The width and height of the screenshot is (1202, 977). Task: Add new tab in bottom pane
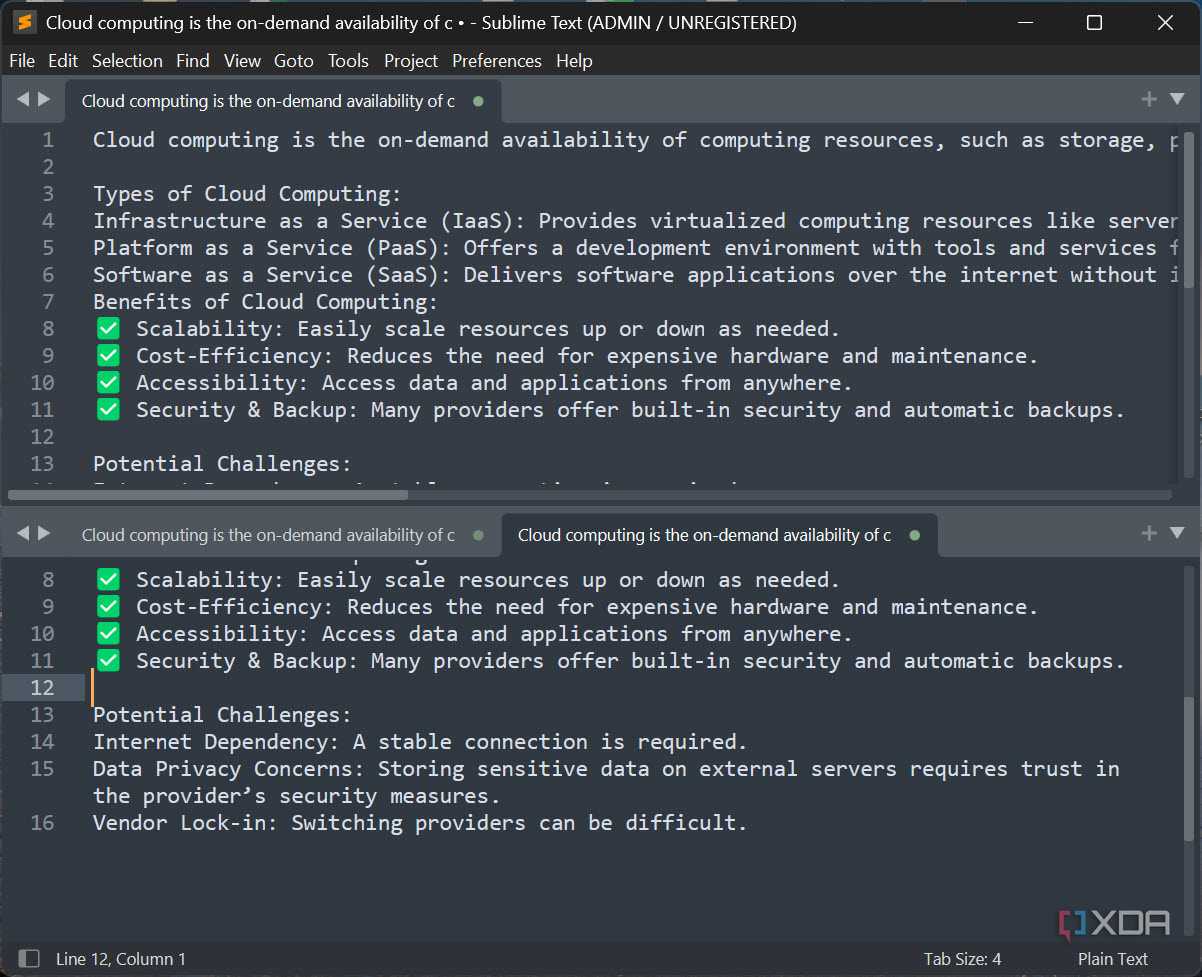click(x=1149, y=533)
